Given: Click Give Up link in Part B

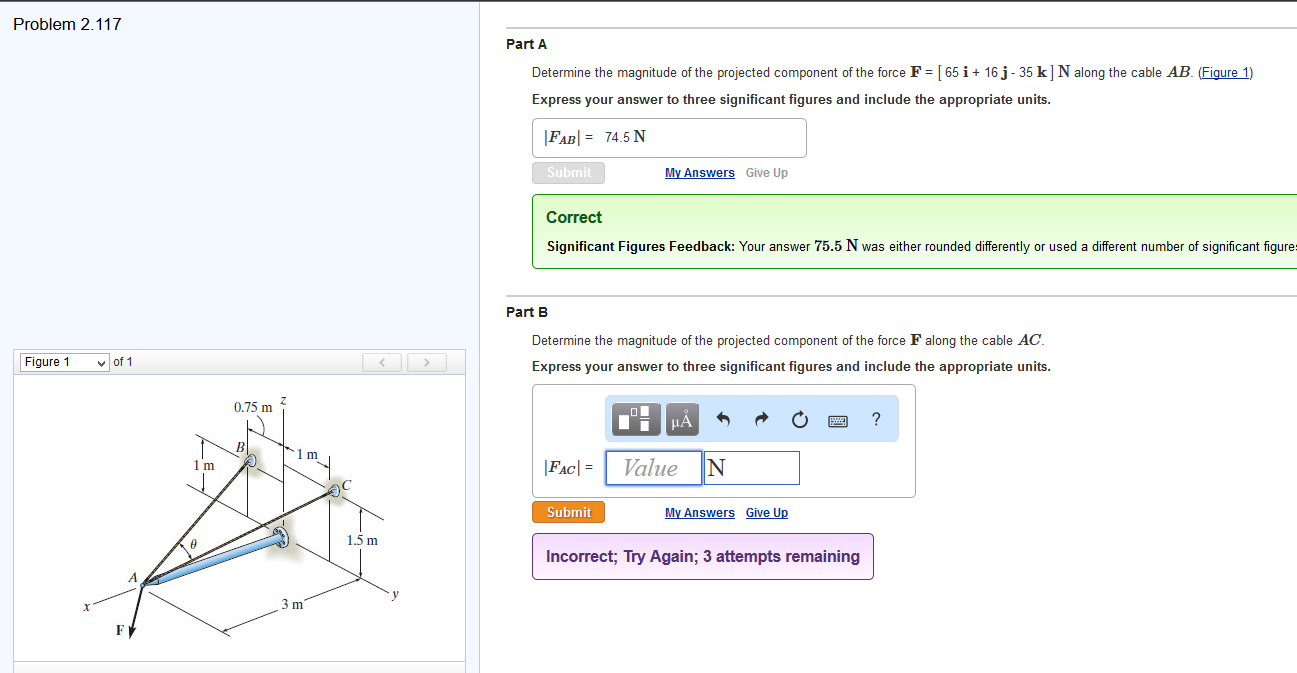Looking at the screenshot, I should pyautogui.click(x=766, y=513).
